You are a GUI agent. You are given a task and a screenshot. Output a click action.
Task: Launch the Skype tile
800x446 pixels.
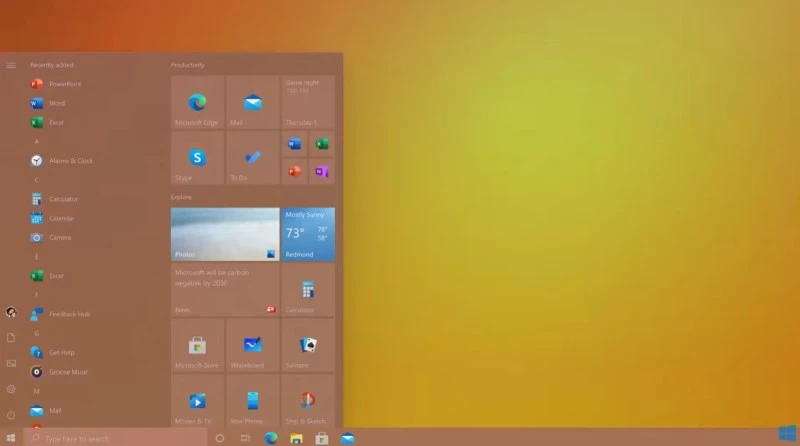point(197,158)
